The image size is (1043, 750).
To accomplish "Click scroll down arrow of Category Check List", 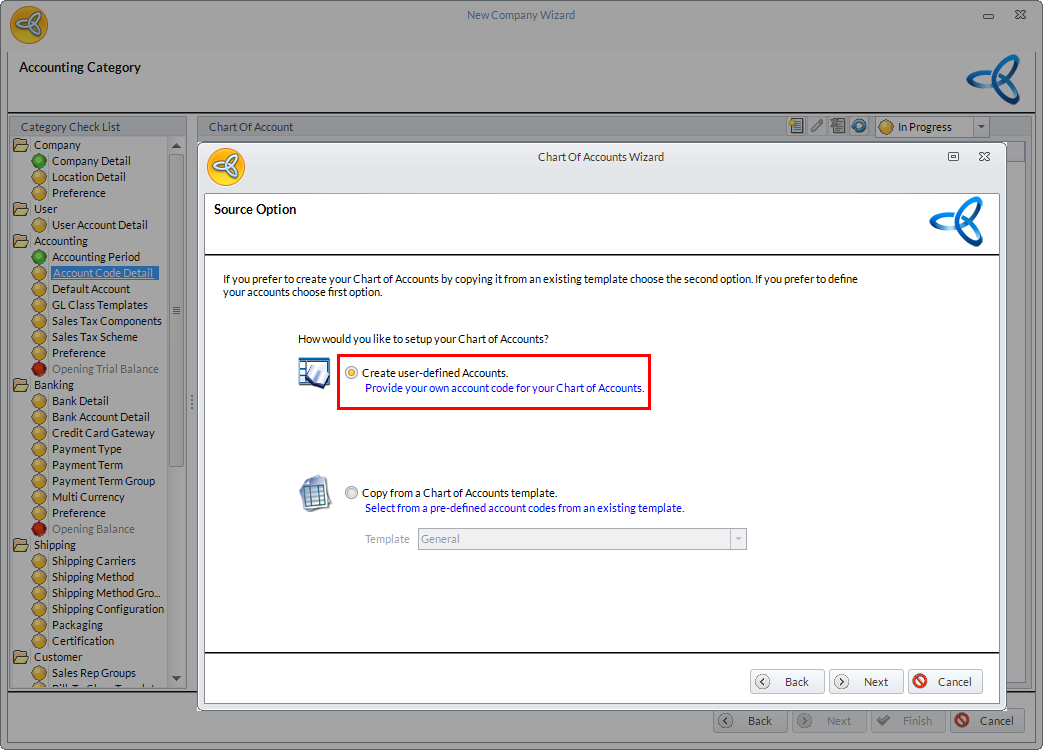I will (x=176, y=679).
